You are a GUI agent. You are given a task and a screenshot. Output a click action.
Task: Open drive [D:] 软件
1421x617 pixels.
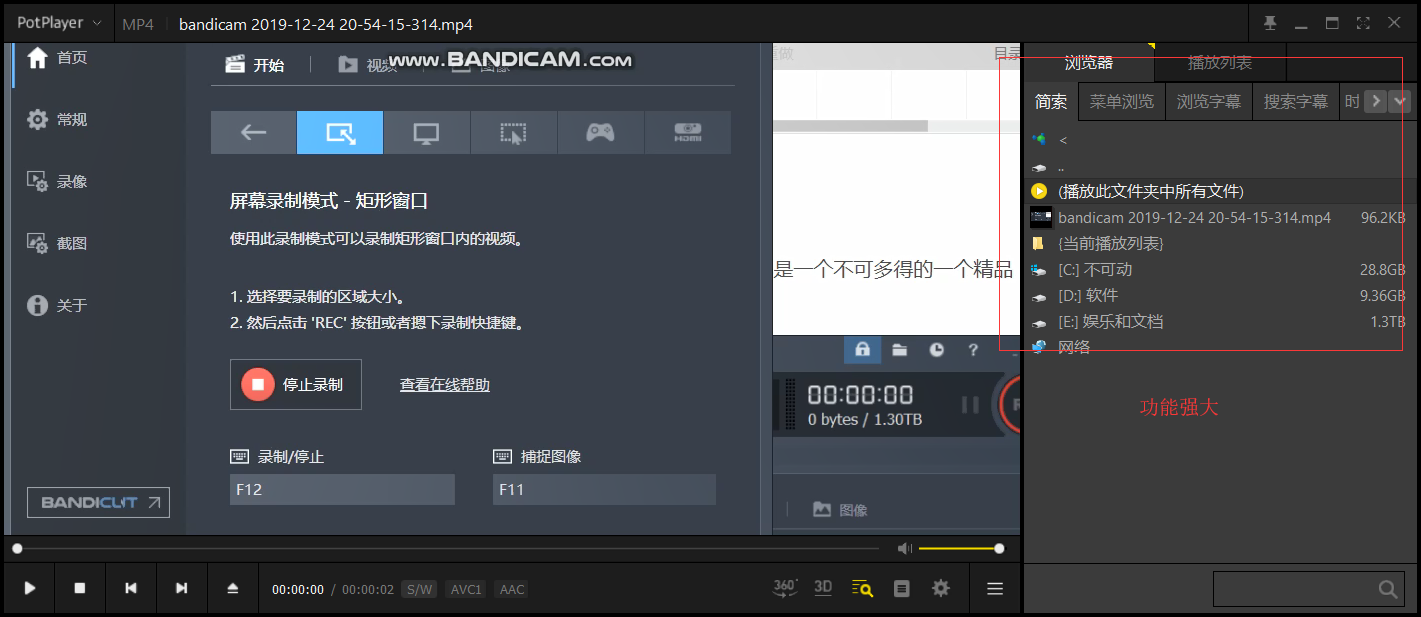point(1220,295)
